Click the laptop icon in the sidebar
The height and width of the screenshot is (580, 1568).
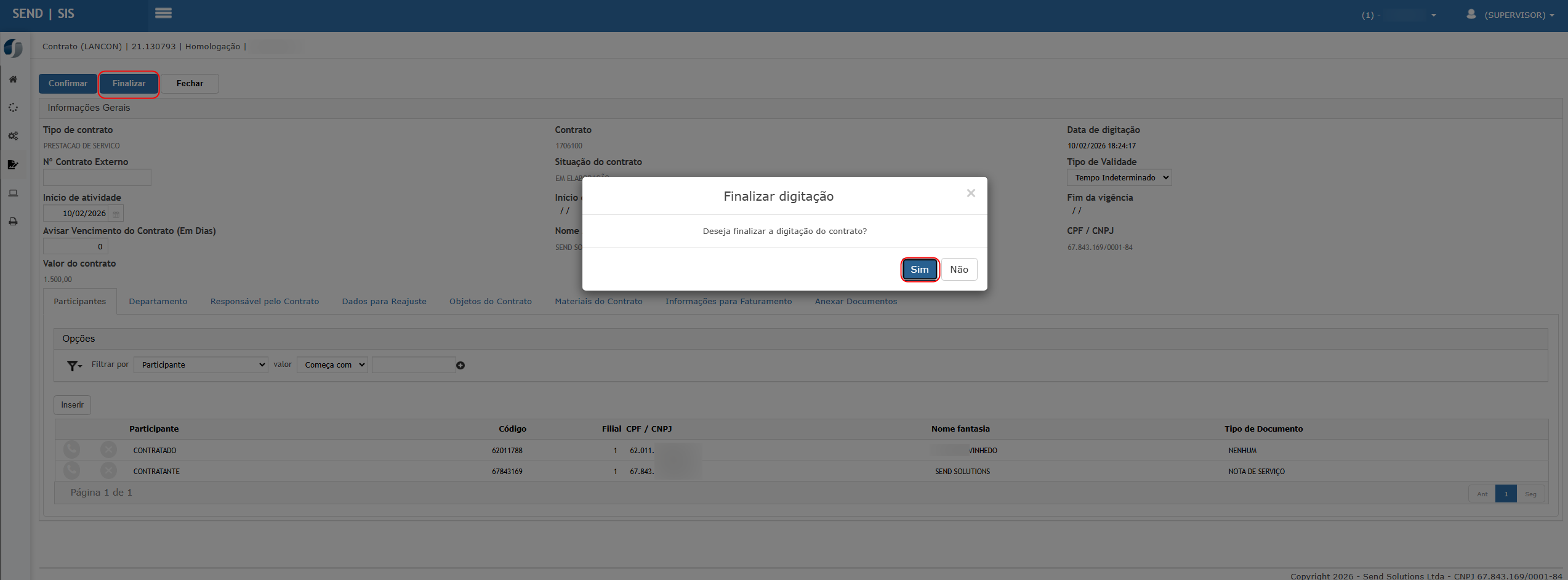(x=13, y=193)
